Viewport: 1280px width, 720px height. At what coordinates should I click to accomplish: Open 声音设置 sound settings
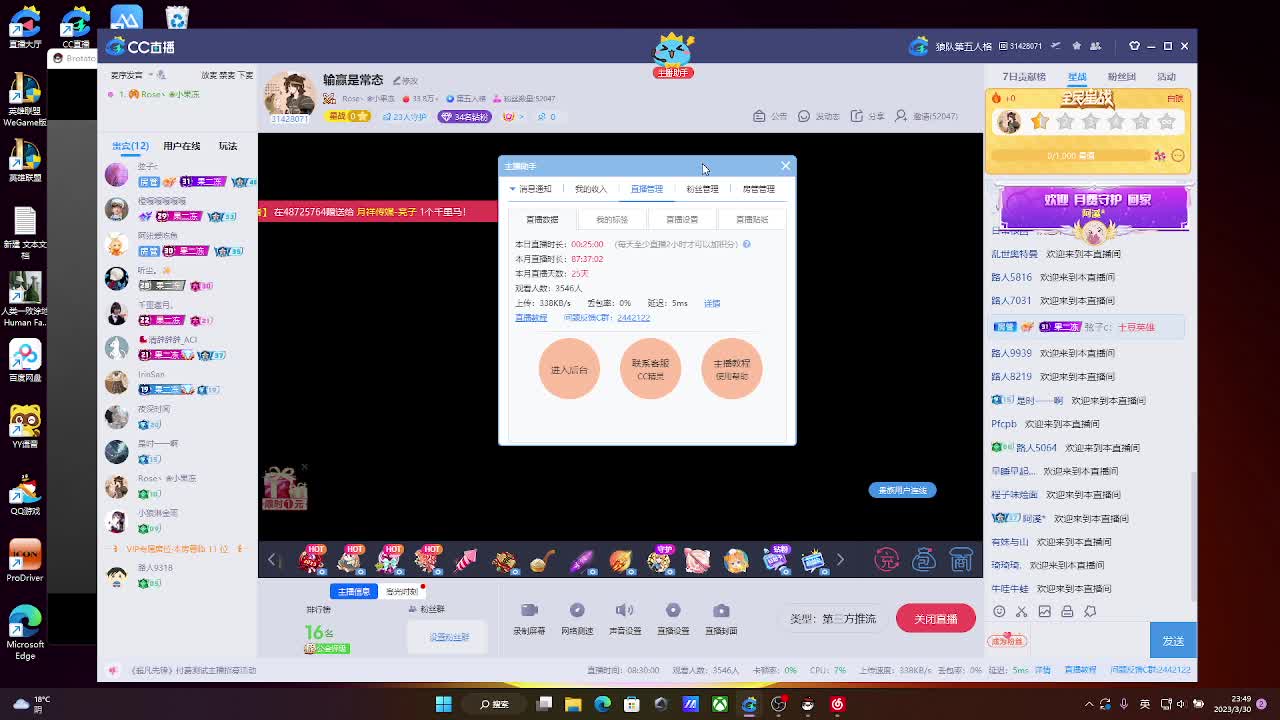click(x=625, y=618)
